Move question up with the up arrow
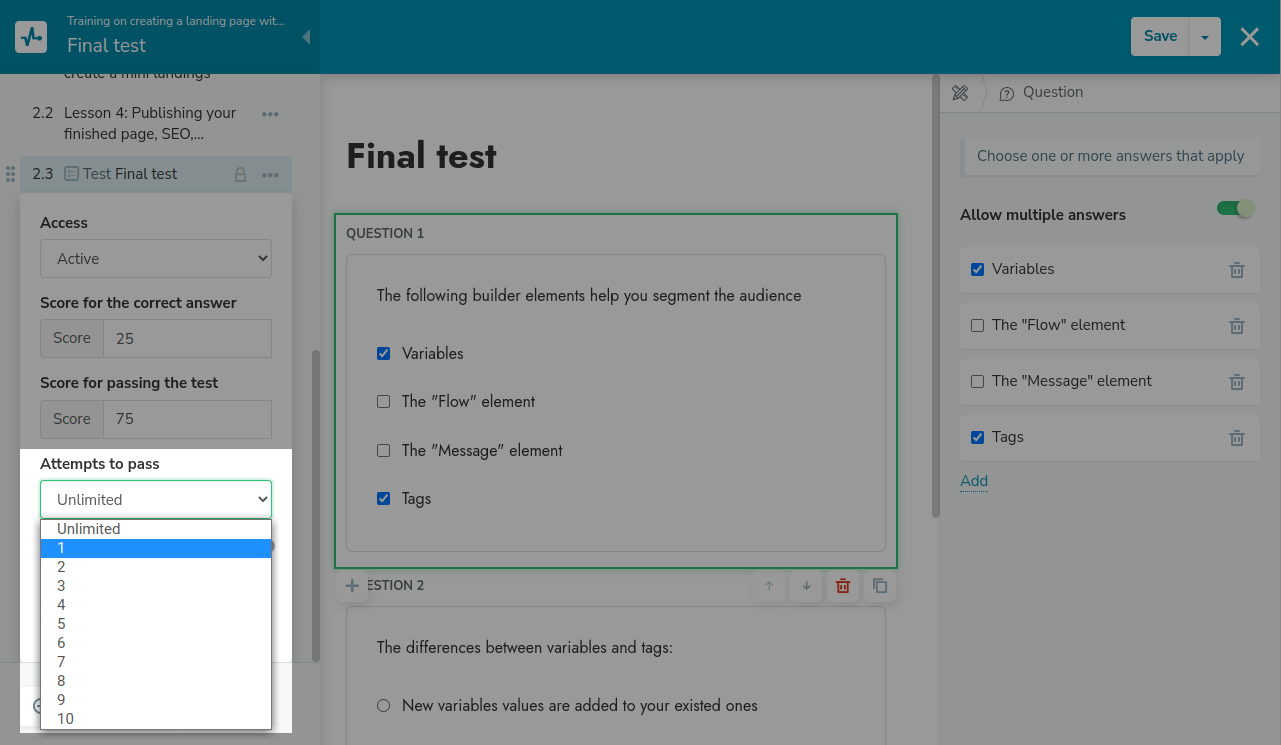The height and width of the screenshot is (745, 1281). [769, 586]
